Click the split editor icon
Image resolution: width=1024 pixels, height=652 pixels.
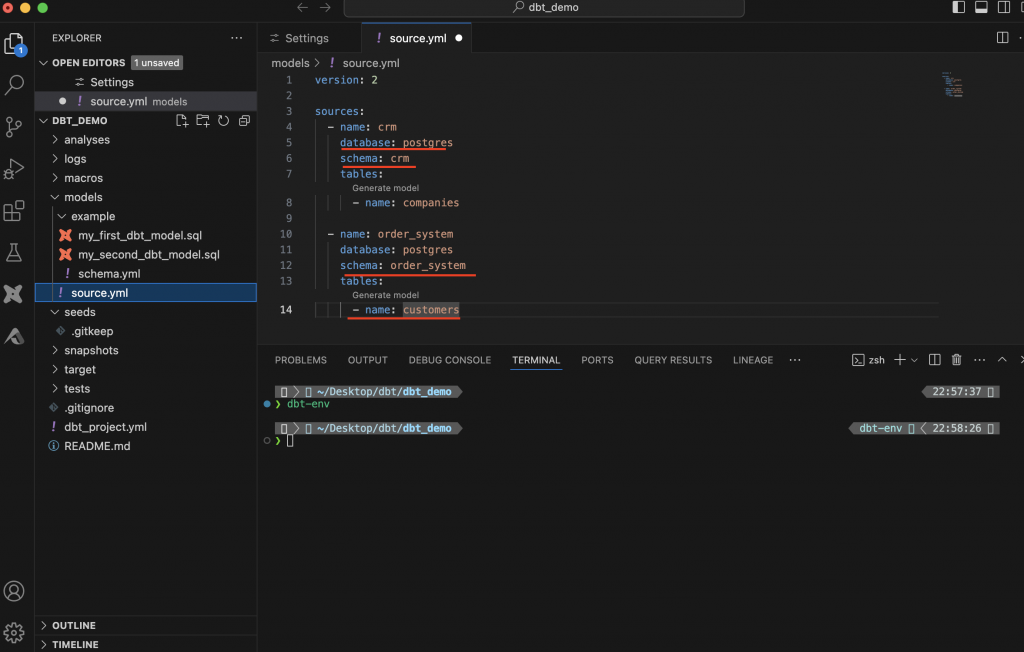click(1002, 38)
